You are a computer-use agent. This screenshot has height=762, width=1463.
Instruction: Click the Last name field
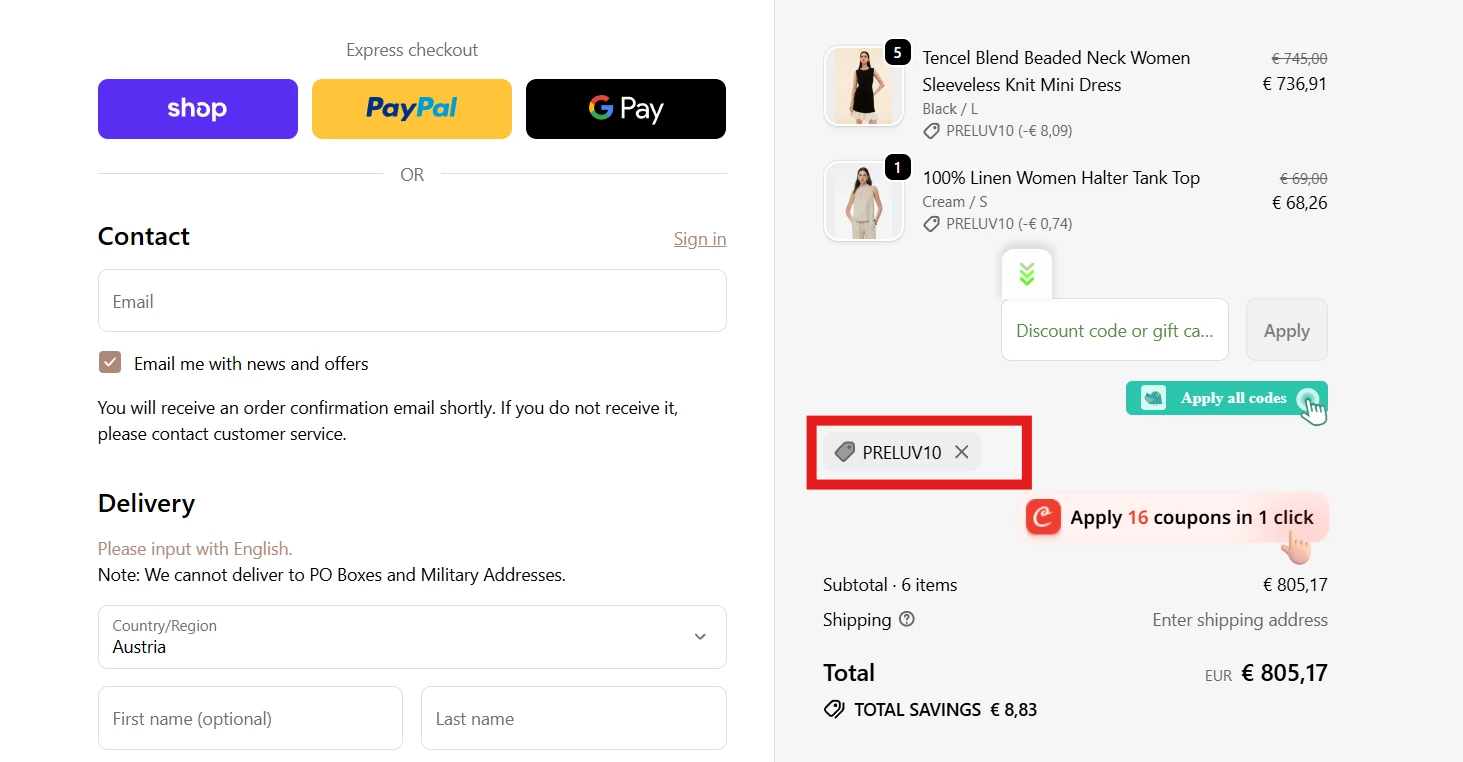pos(573,718)
